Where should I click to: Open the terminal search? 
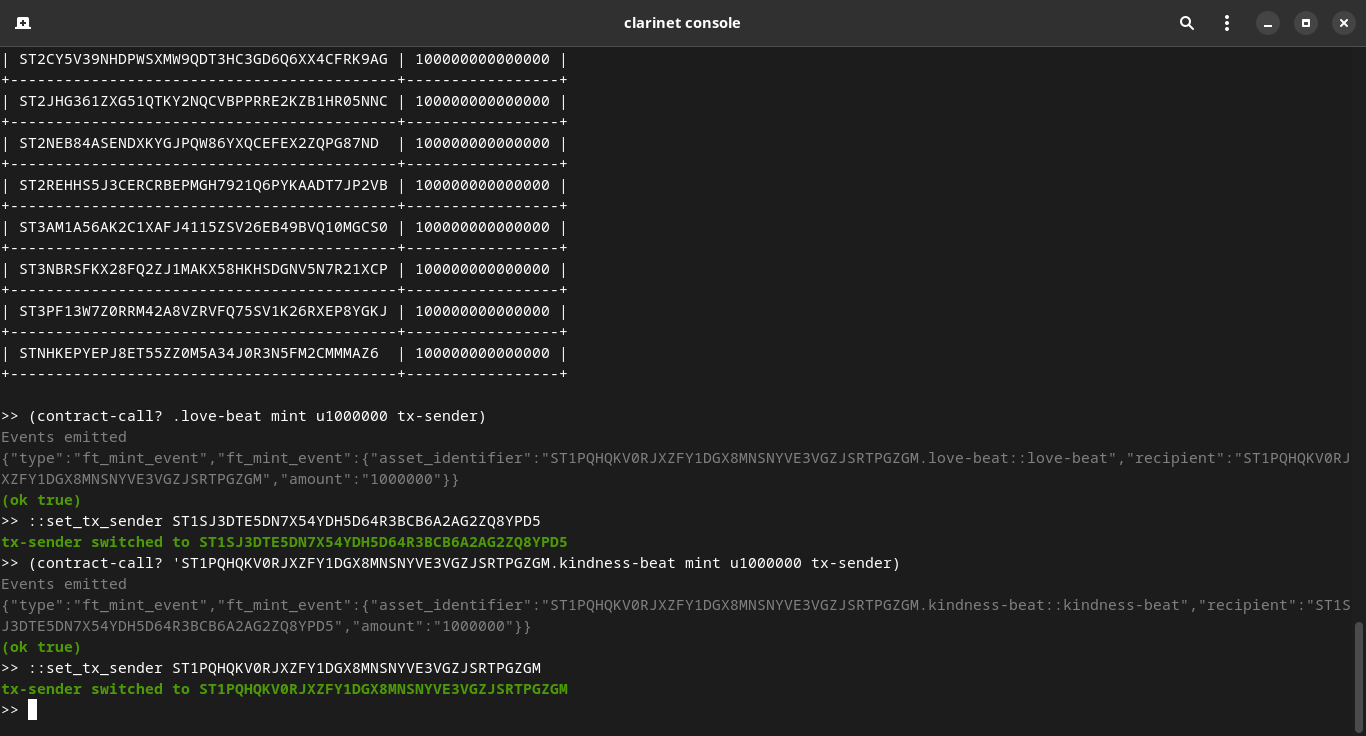tap(1187, 23)
